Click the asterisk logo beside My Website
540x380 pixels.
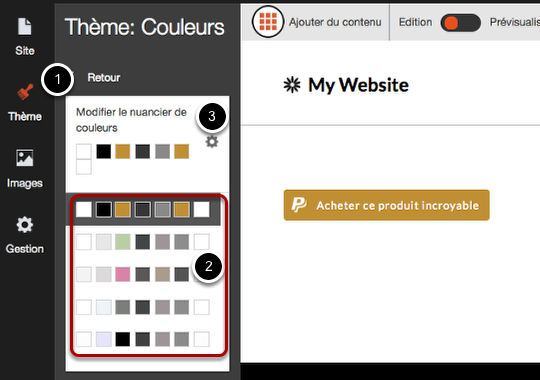(x=292, y=85)
